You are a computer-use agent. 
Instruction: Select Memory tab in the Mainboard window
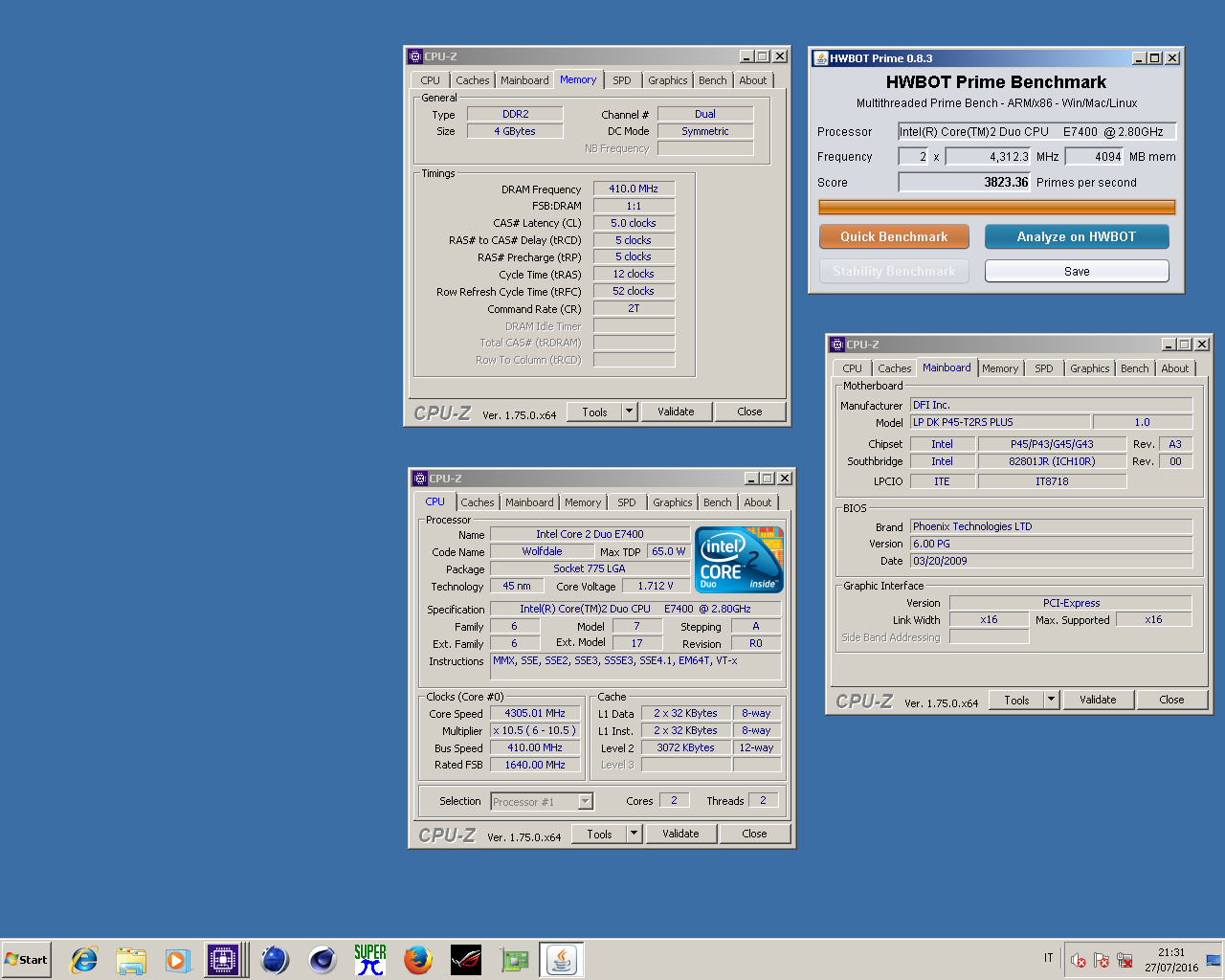(x=1000, y=368)
